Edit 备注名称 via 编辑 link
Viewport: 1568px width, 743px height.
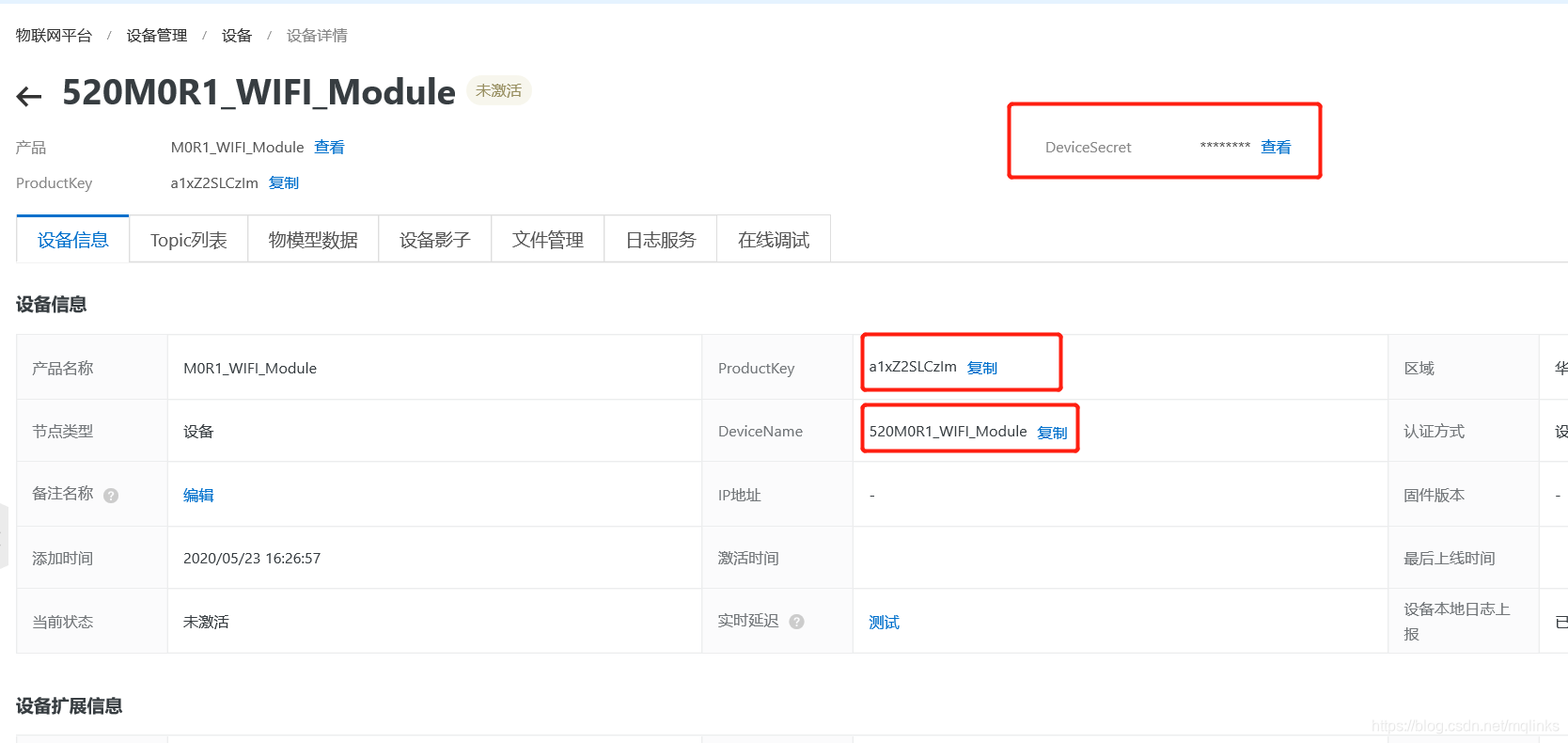[198, 496]
